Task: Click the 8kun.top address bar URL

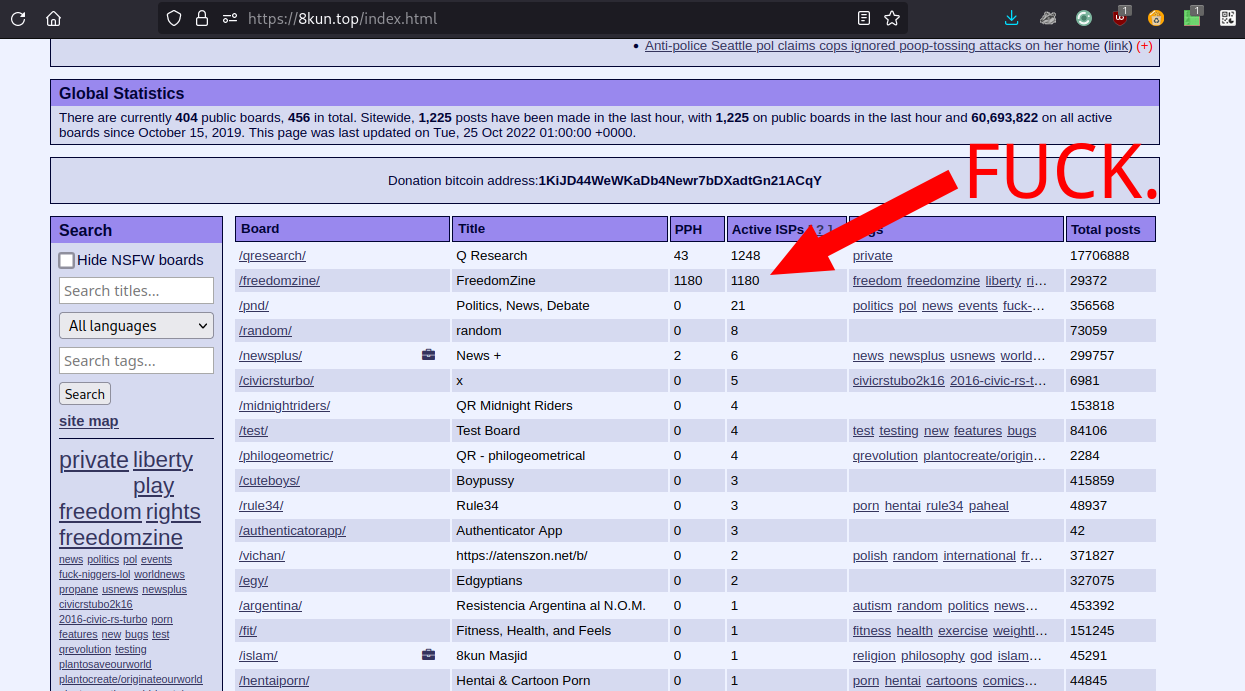Action: pyautogui.click(x=342, y=18)
